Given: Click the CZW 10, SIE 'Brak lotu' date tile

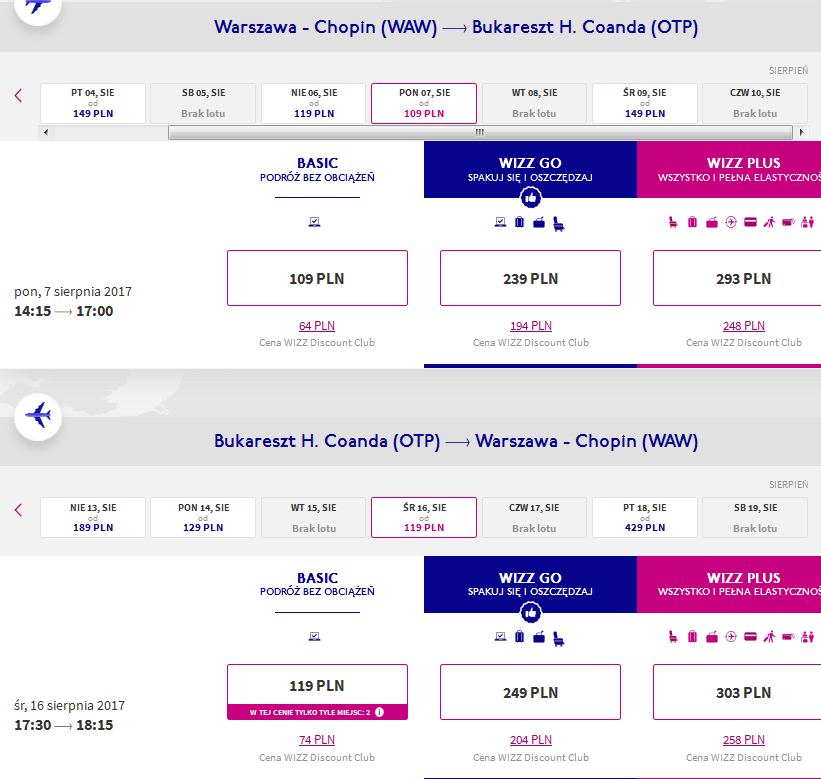Looking at the screenshot, I should 755,103.
